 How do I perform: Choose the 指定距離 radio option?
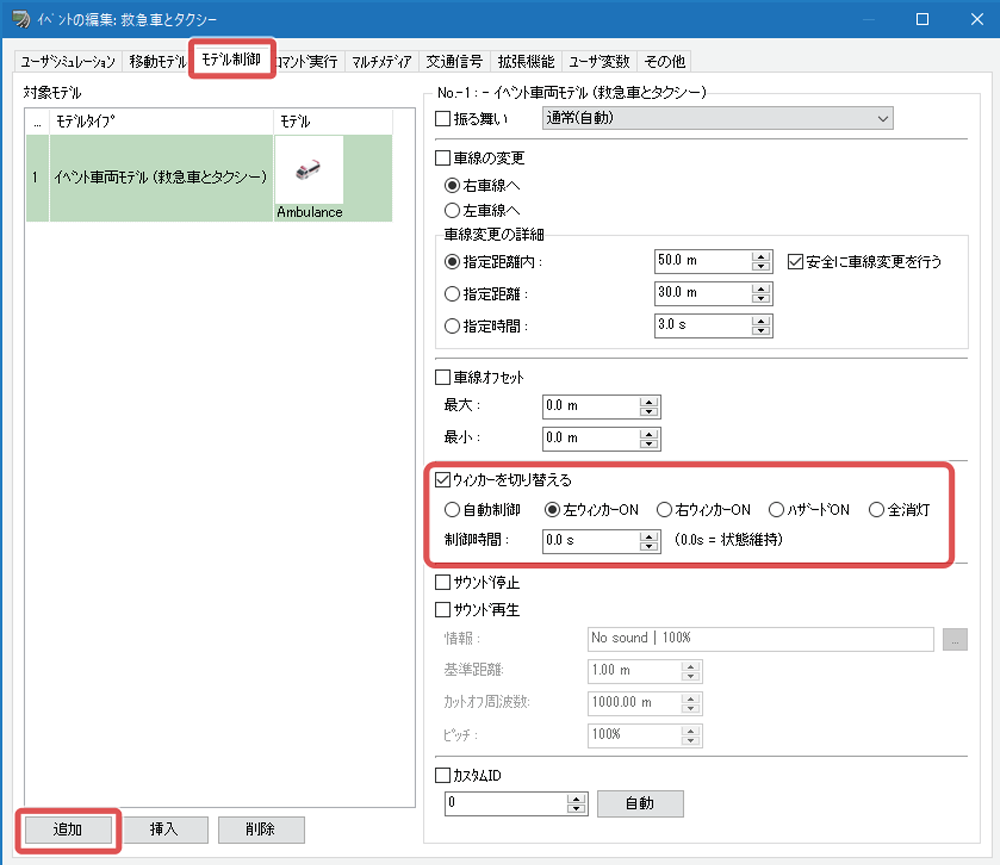[452, 294]
